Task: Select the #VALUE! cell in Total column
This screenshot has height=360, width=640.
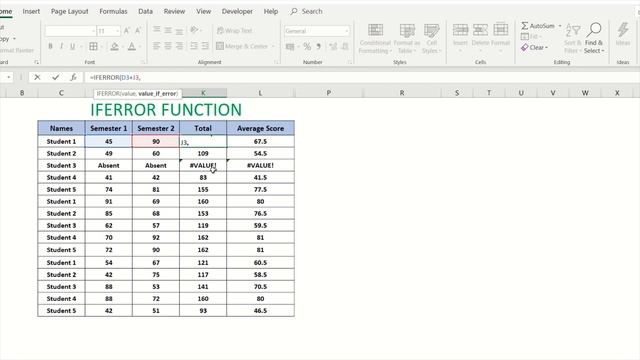Action: point(203,165)
